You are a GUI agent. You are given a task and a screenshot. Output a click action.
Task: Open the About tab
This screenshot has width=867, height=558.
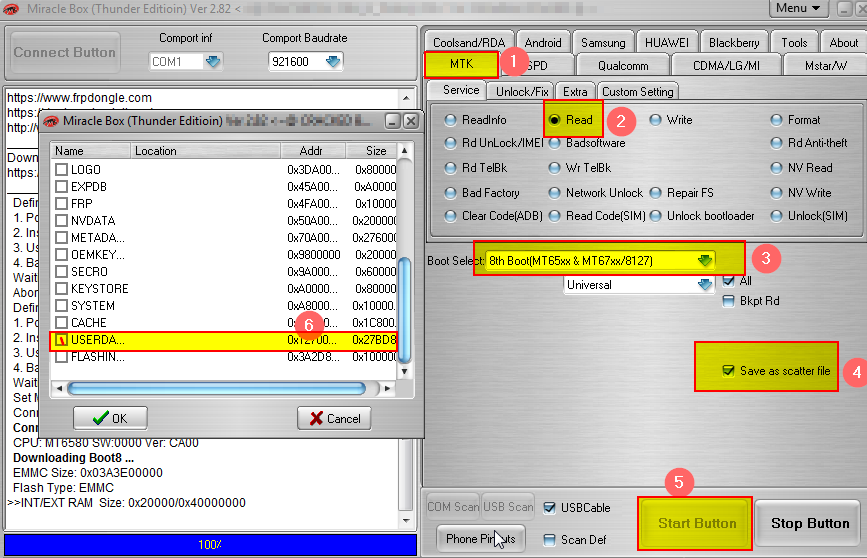click(x=843, y=43)
